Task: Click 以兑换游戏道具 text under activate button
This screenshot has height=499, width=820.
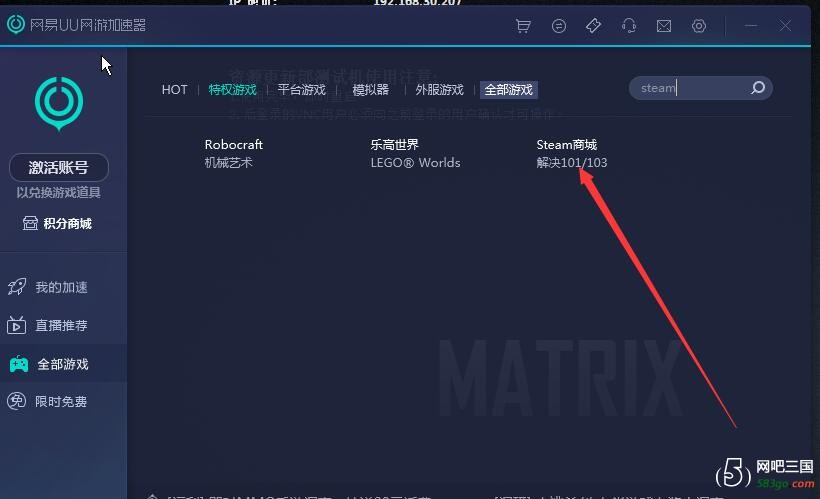Action: (x=59, y=192)
